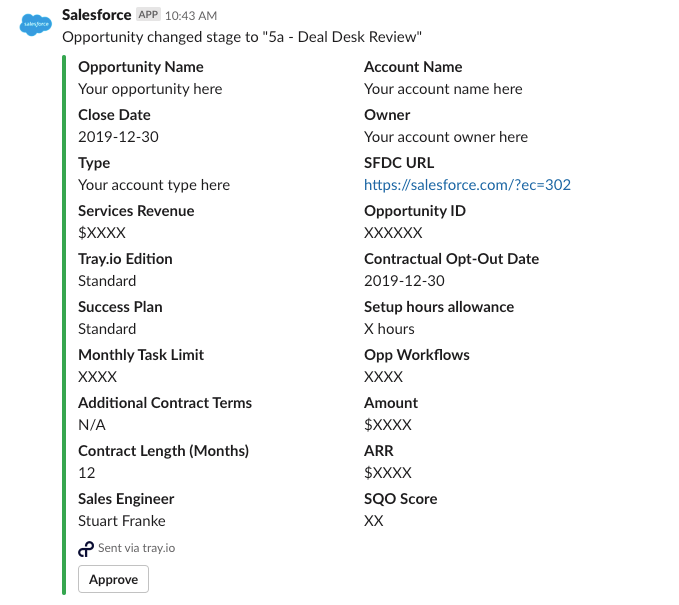Click the tray.io logo icon
The image size is (679, 605).
coord(86,549)
